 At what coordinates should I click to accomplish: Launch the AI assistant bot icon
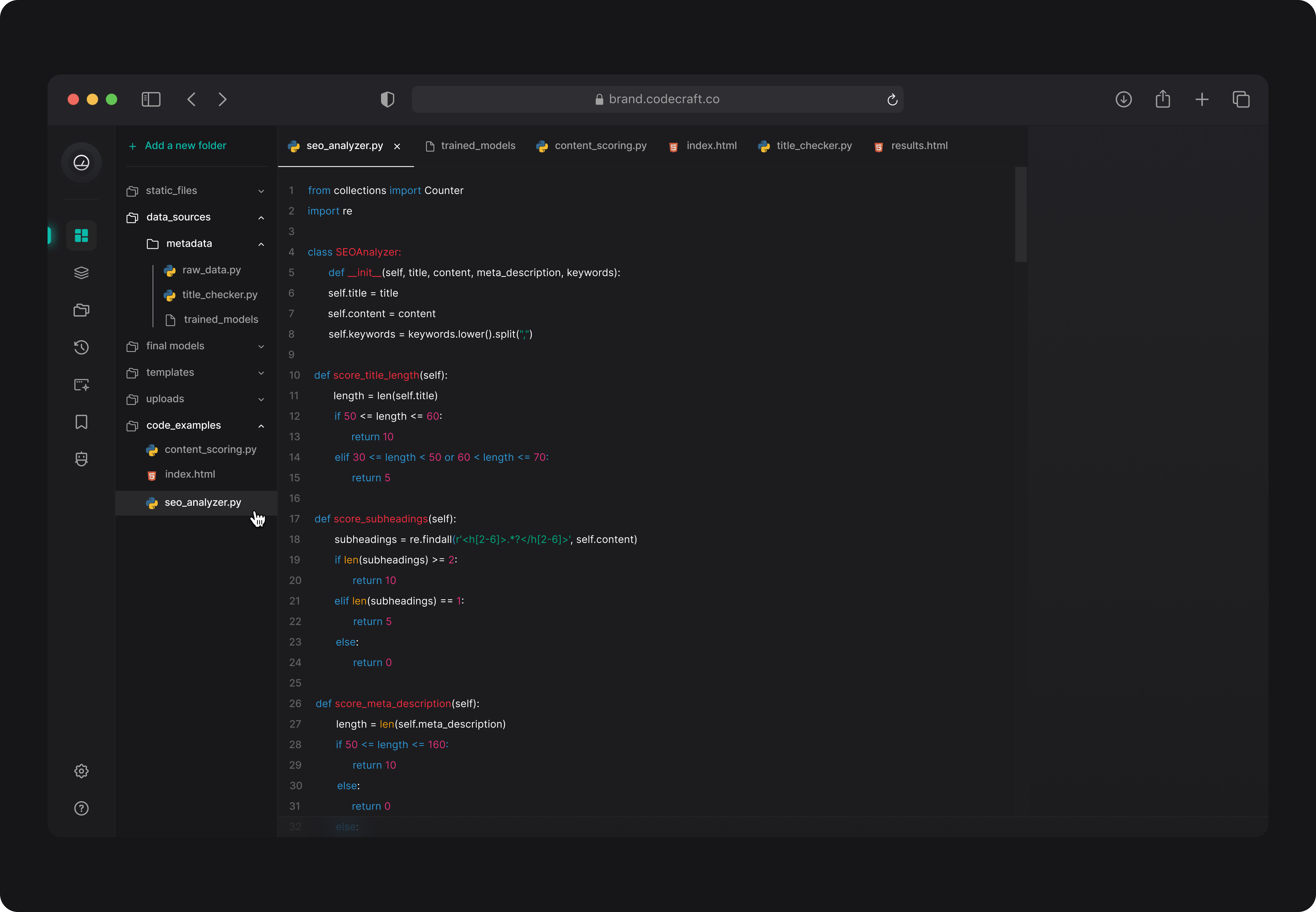click(81, 458)
